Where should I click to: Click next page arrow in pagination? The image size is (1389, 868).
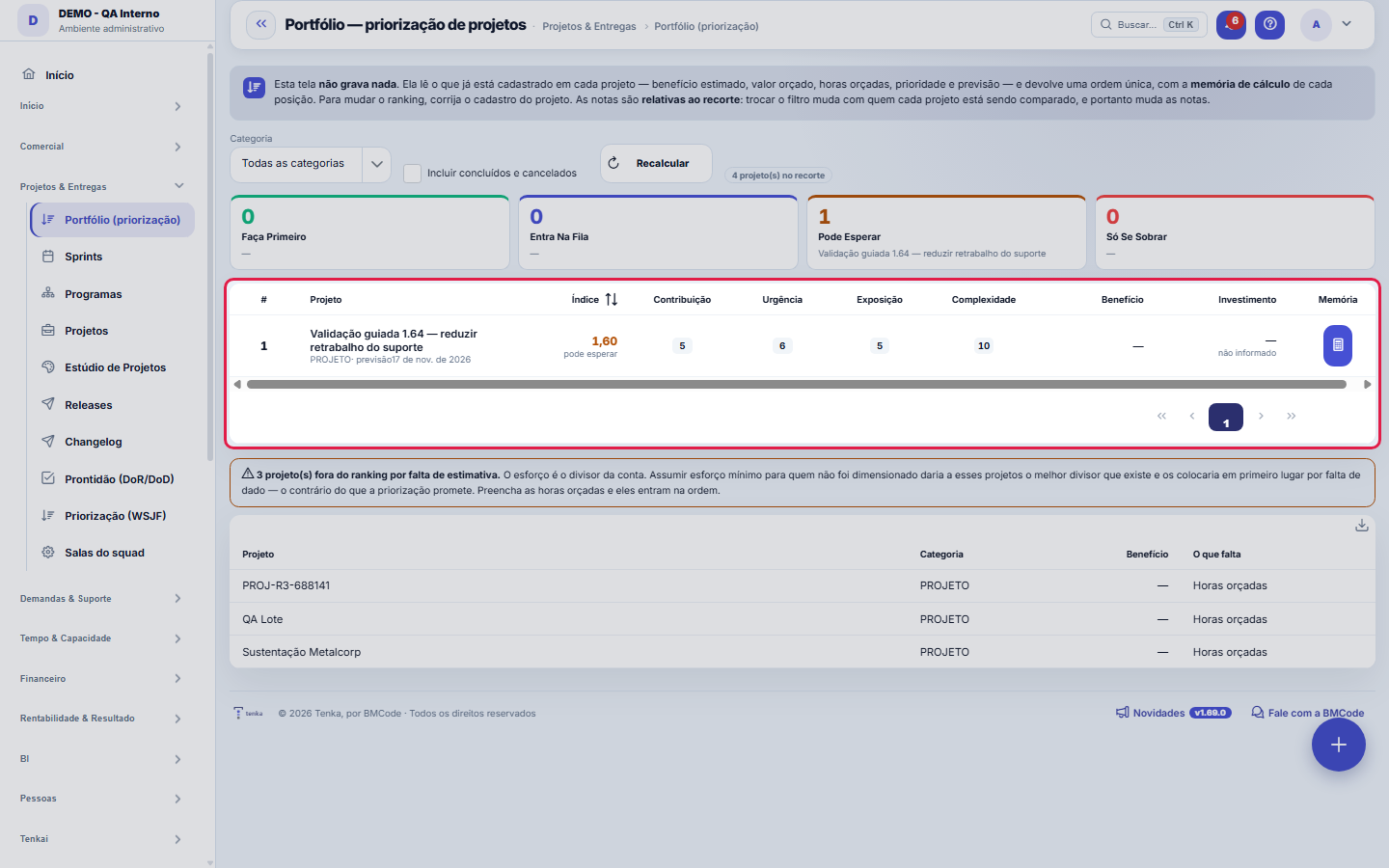point(1261,417)
